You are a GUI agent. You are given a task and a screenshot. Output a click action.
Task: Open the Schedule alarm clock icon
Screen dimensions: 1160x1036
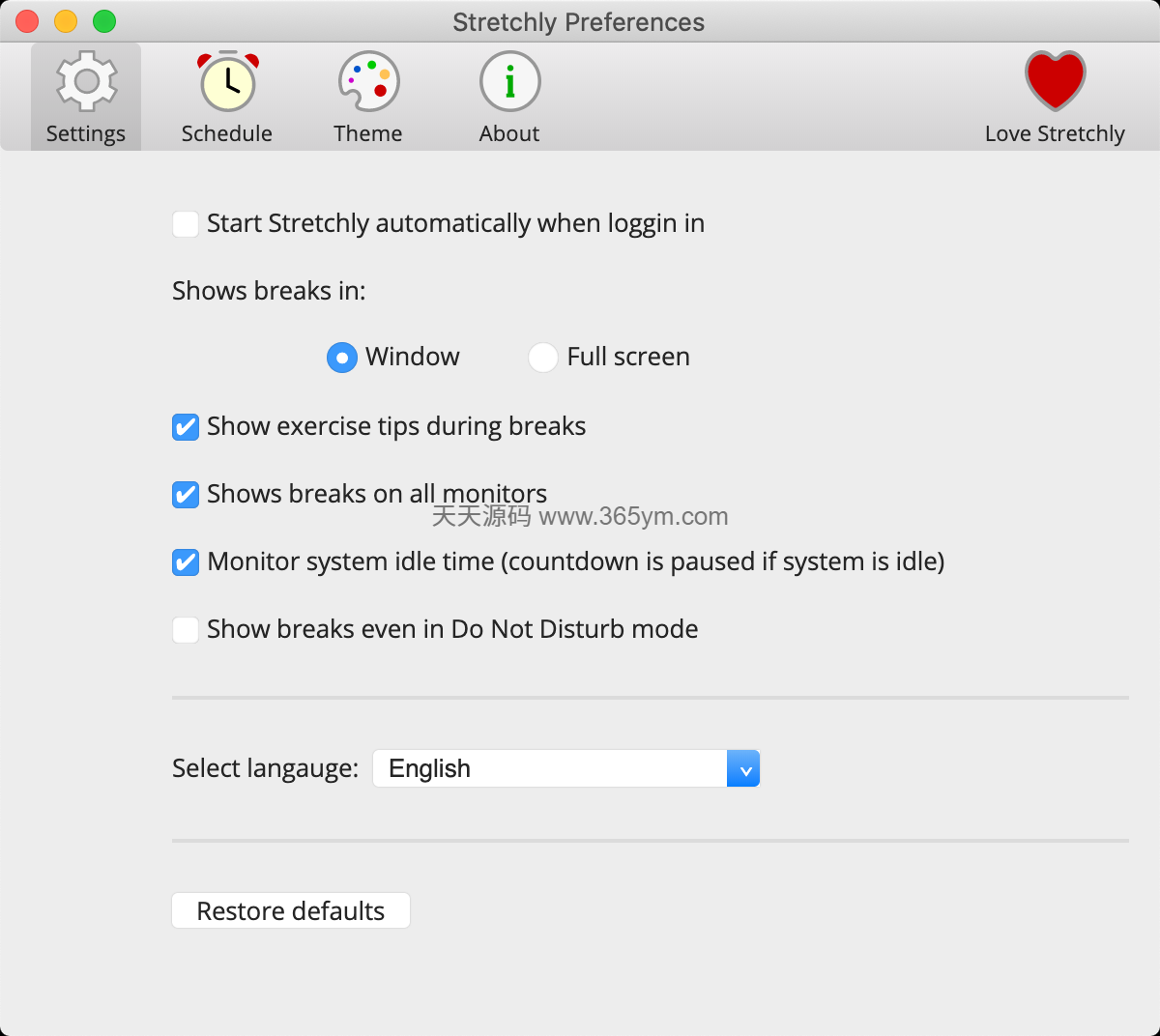click(x=227, y=81)
